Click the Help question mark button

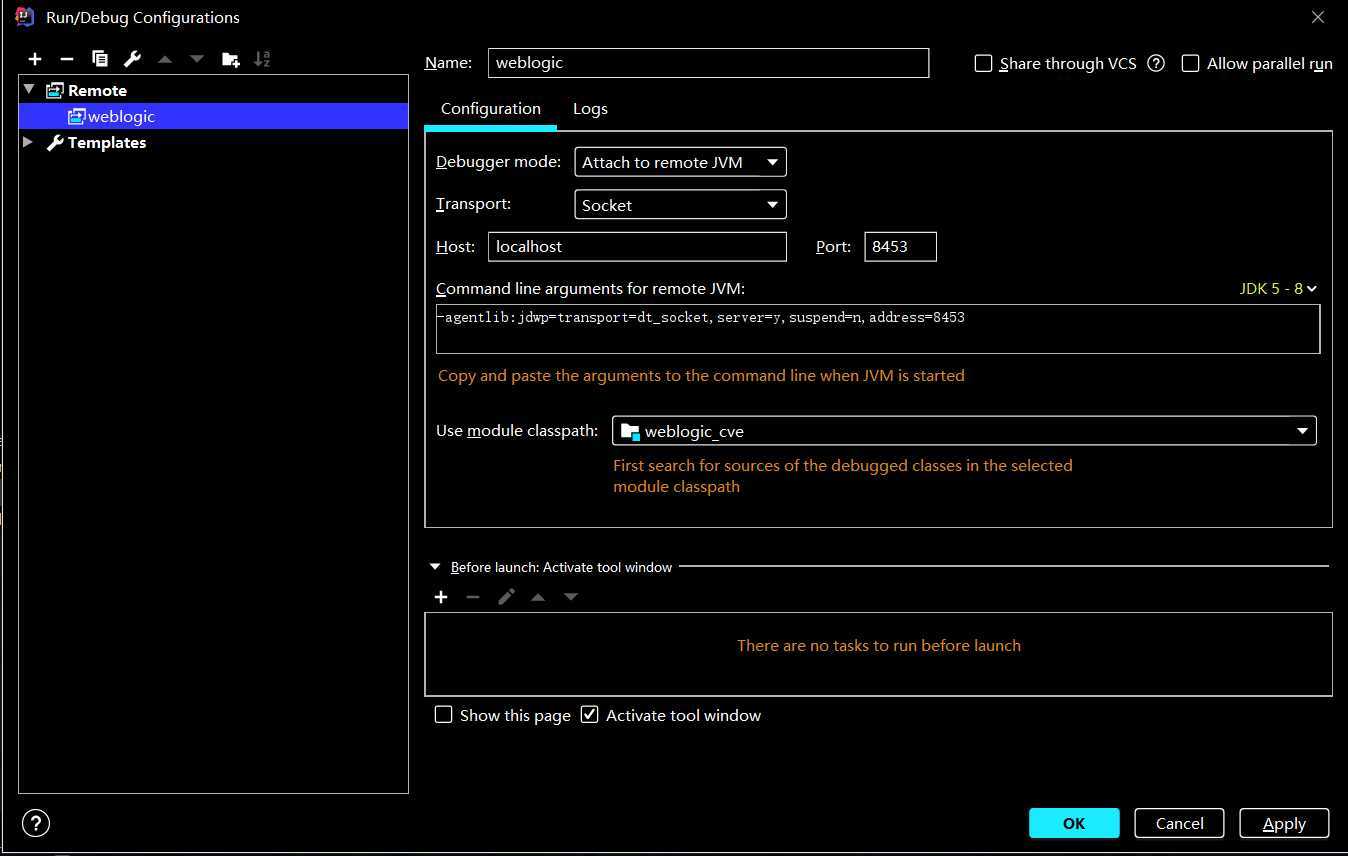coord(35,823)
